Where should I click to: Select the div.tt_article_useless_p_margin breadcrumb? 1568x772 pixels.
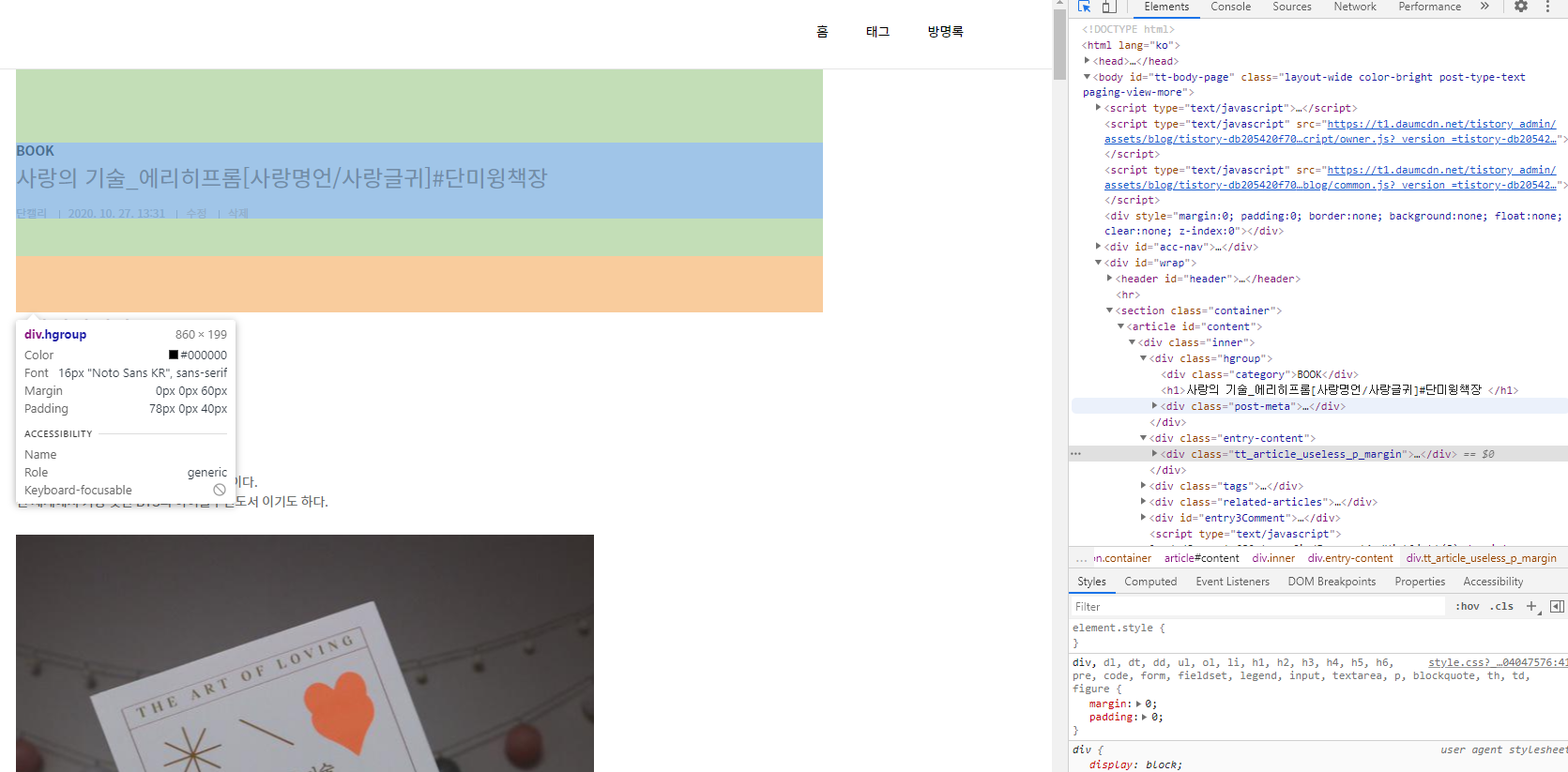[1481, 558]
